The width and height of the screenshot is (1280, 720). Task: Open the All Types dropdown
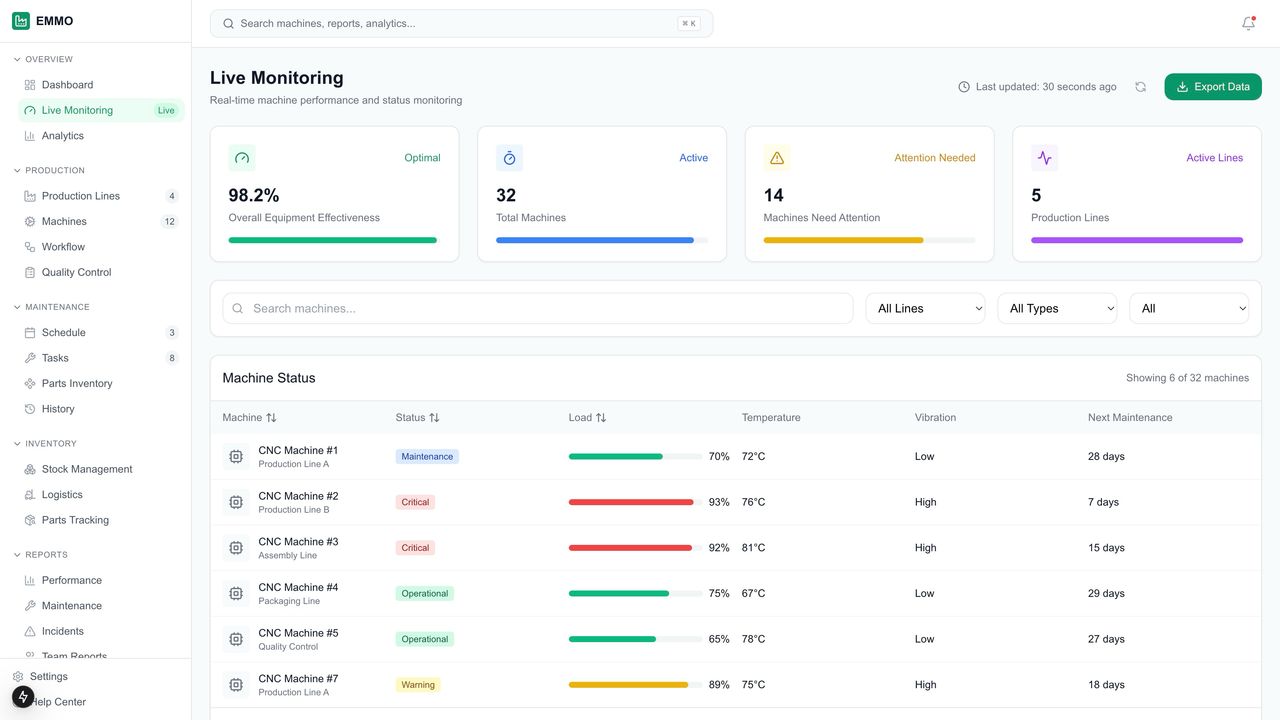pyautogui.click(x=1057, y=308)
